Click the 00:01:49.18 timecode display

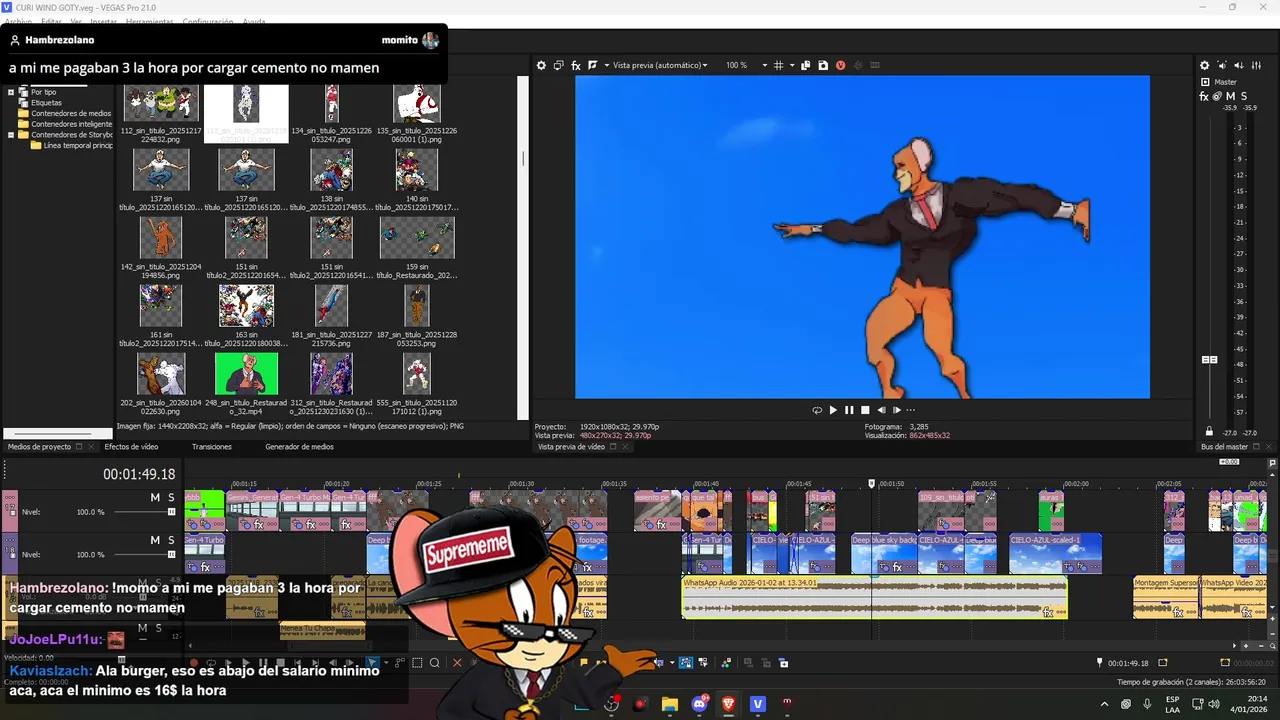[139, 474]
